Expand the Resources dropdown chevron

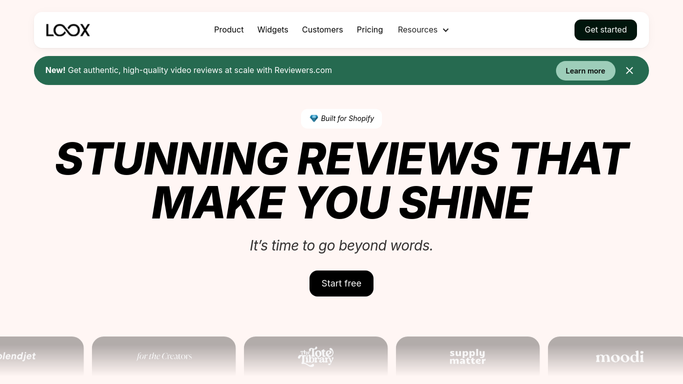446,30
